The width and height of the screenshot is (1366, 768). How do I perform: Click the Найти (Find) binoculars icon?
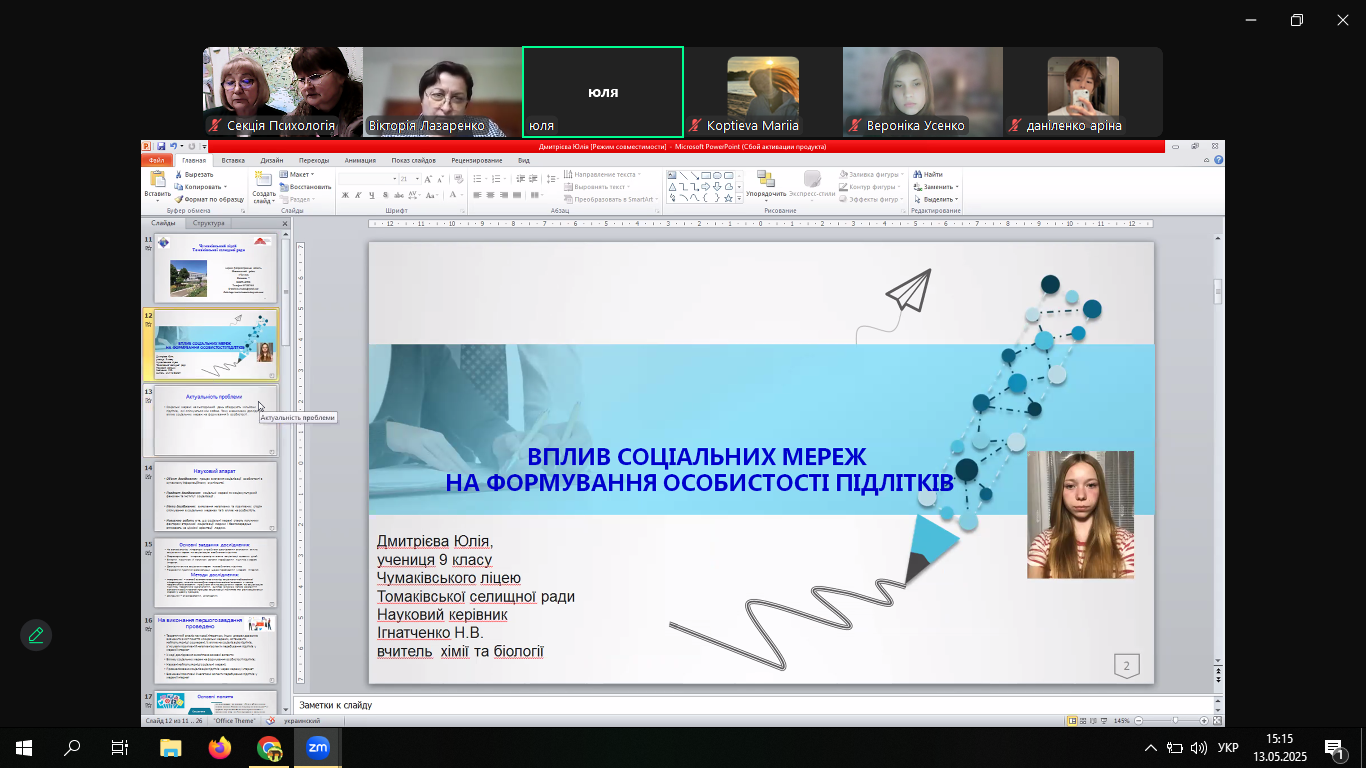pos(917,174)
